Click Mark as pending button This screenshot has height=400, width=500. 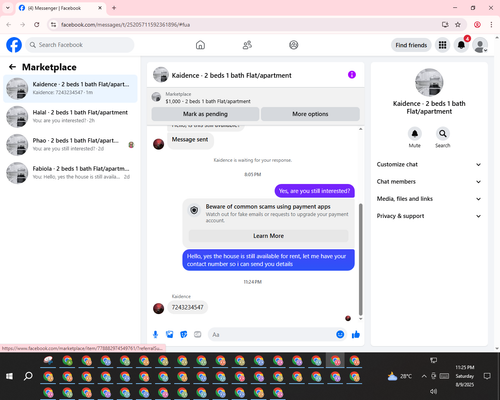tap(205, 114)
